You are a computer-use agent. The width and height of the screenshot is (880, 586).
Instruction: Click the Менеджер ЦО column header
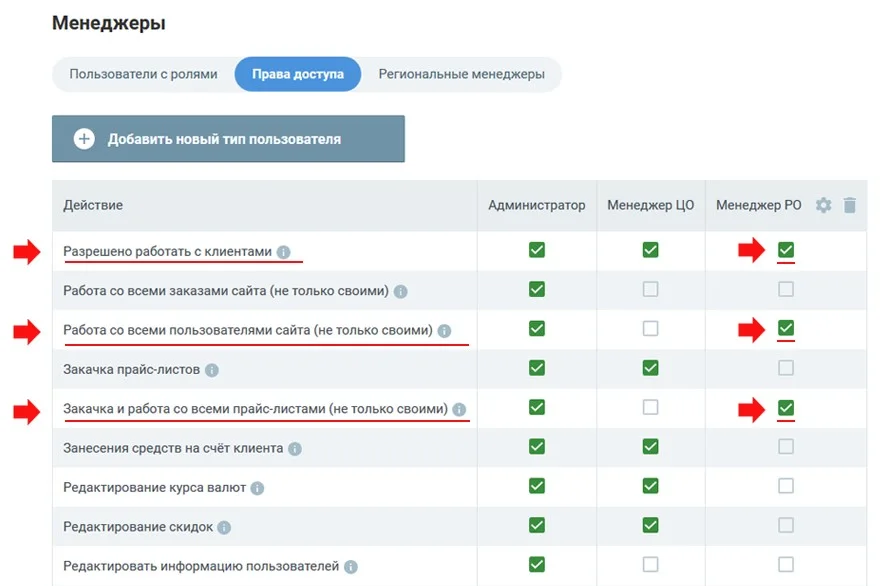(650, 205)
